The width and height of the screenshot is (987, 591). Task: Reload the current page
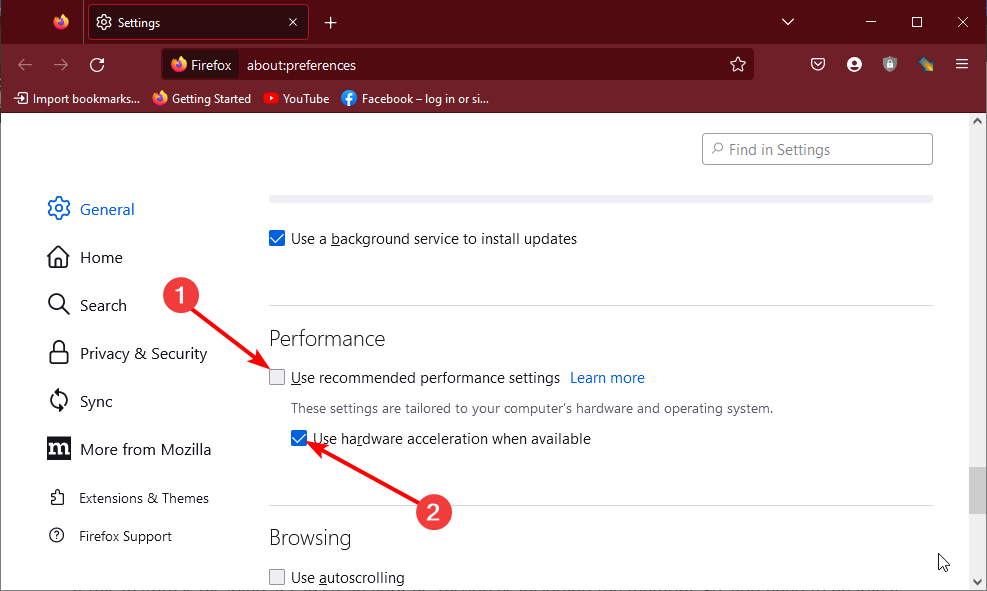(x=97, y=64)
